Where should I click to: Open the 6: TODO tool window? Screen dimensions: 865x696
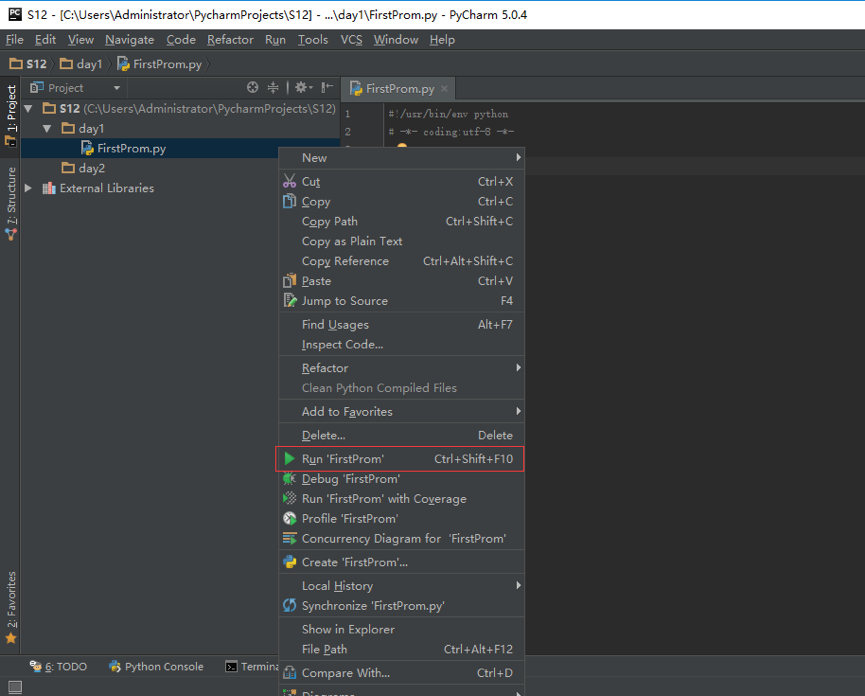click(58, 666)
